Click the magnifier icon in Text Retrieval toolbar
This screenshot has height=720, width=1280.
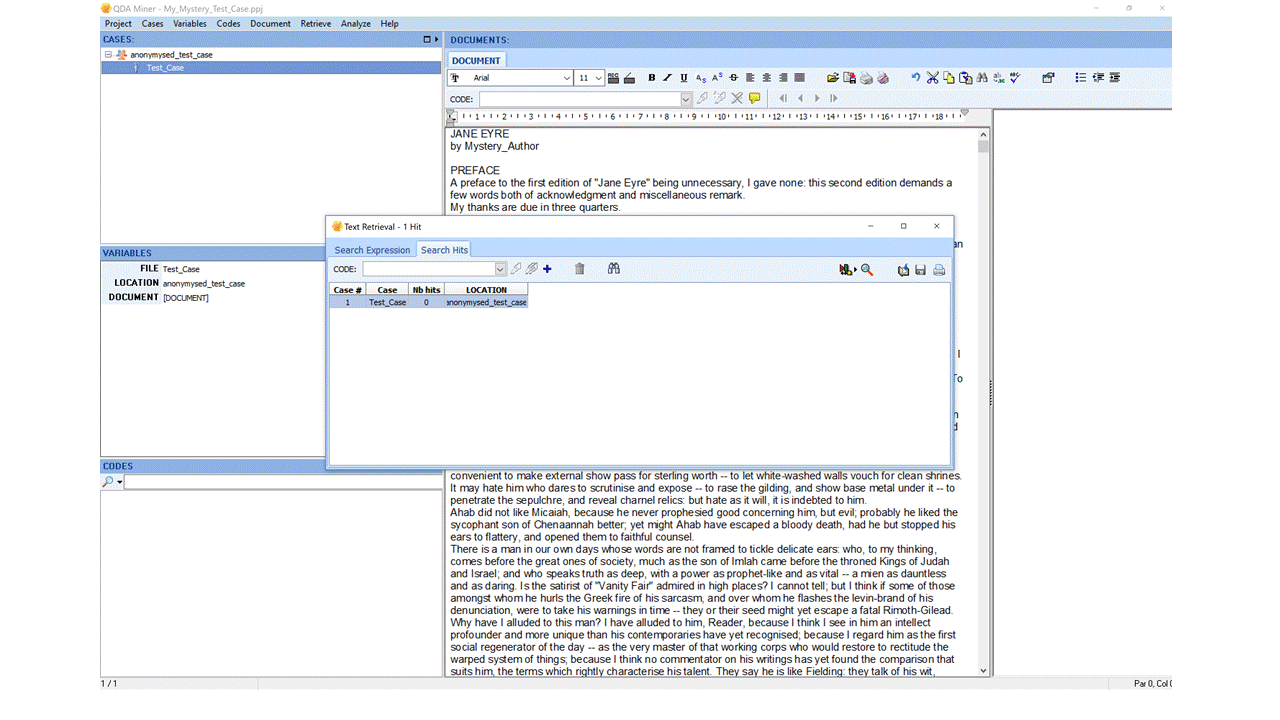pyautogui.click(x=867, y=270)
